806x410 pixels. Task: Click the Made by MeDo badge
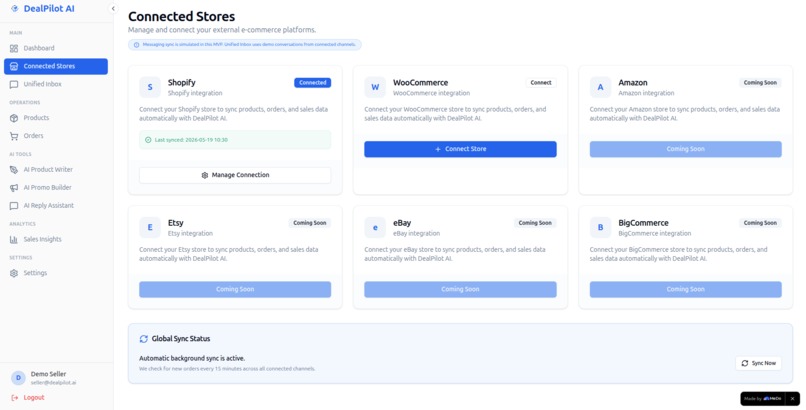(x=763, y=399)
